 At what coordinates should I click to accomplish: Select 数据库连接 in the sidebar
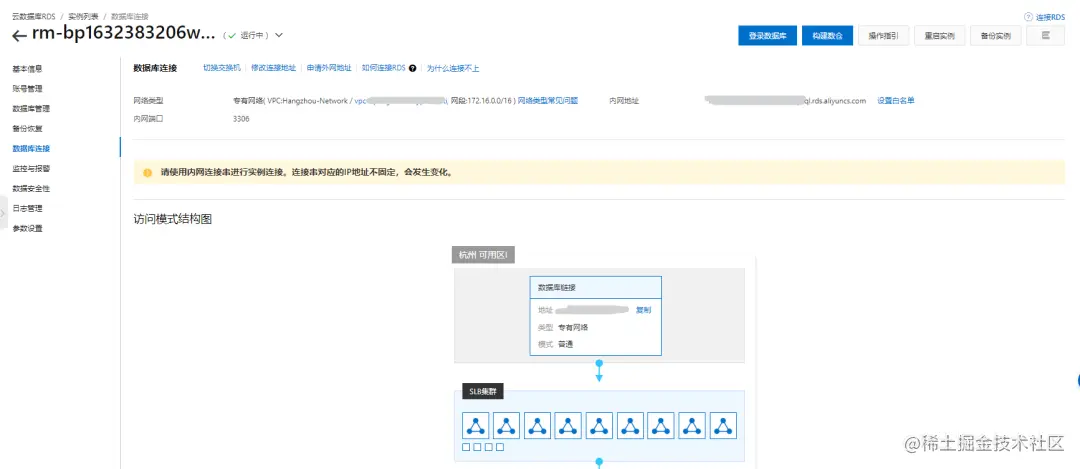coord(31,149)
